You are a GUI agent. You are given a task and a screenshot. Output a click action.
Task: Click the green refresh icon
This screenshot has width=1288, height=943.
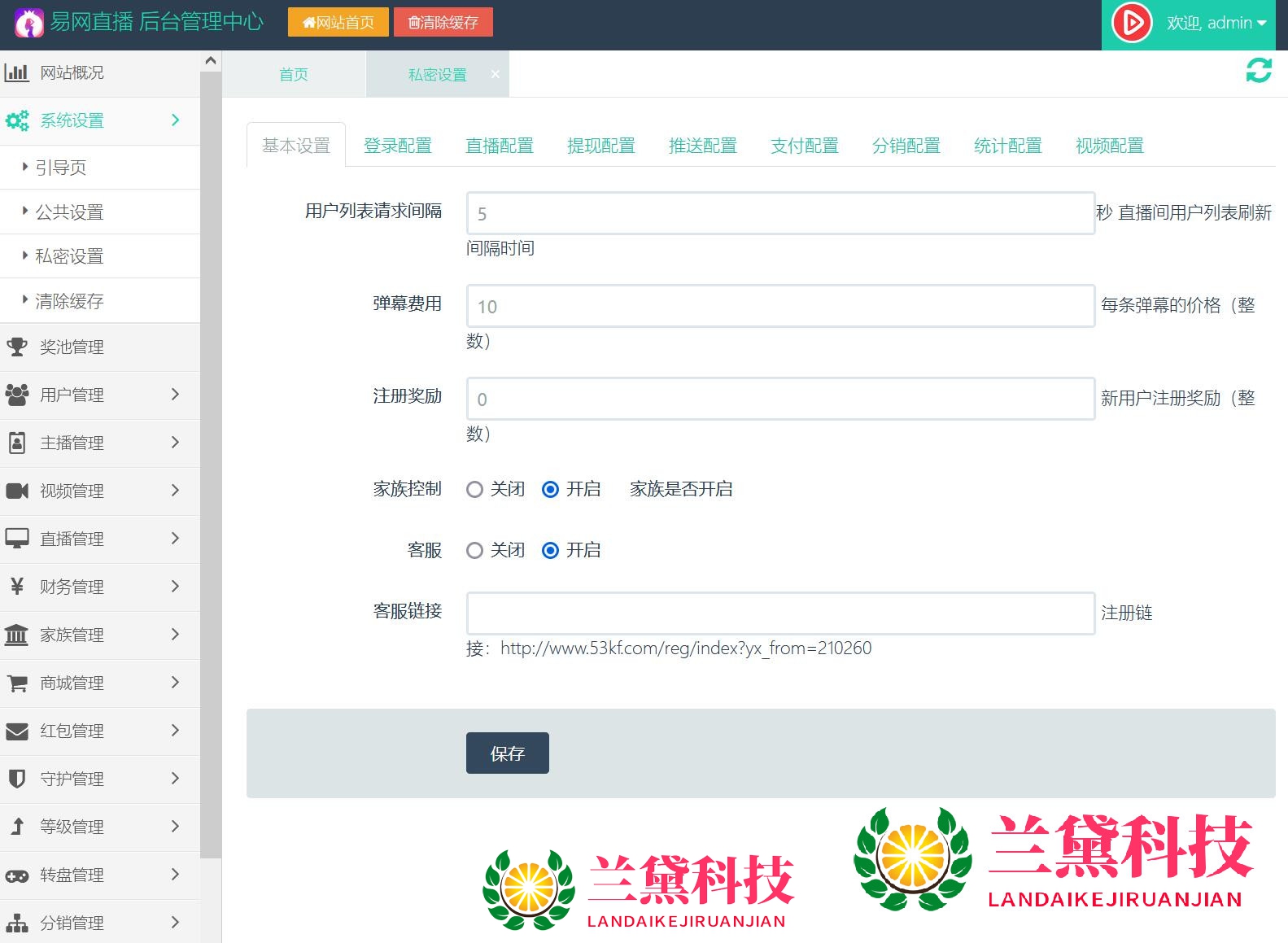coord(1258,71)
